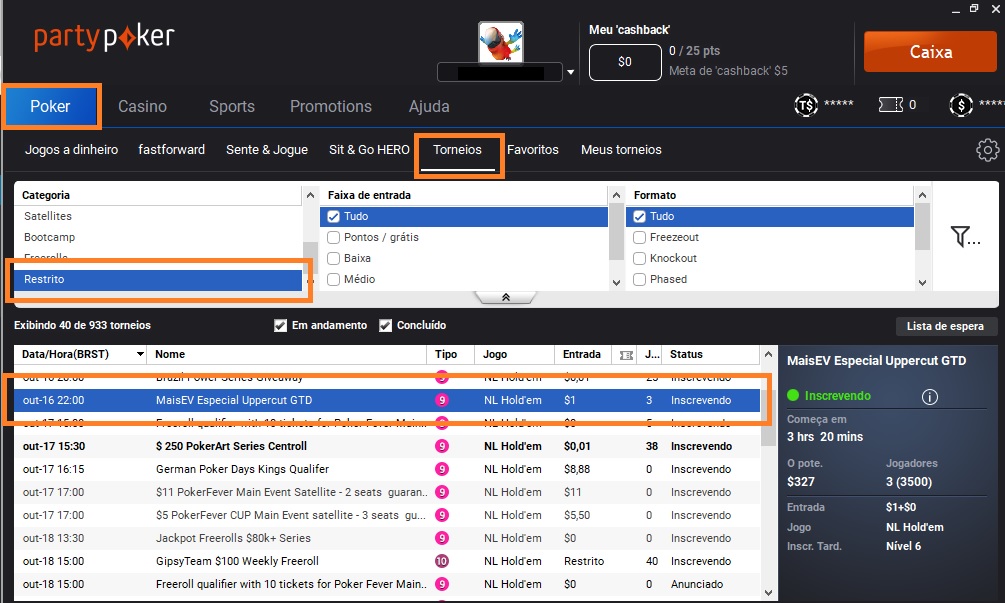Uncheck Concluído filter

[385, 326]
